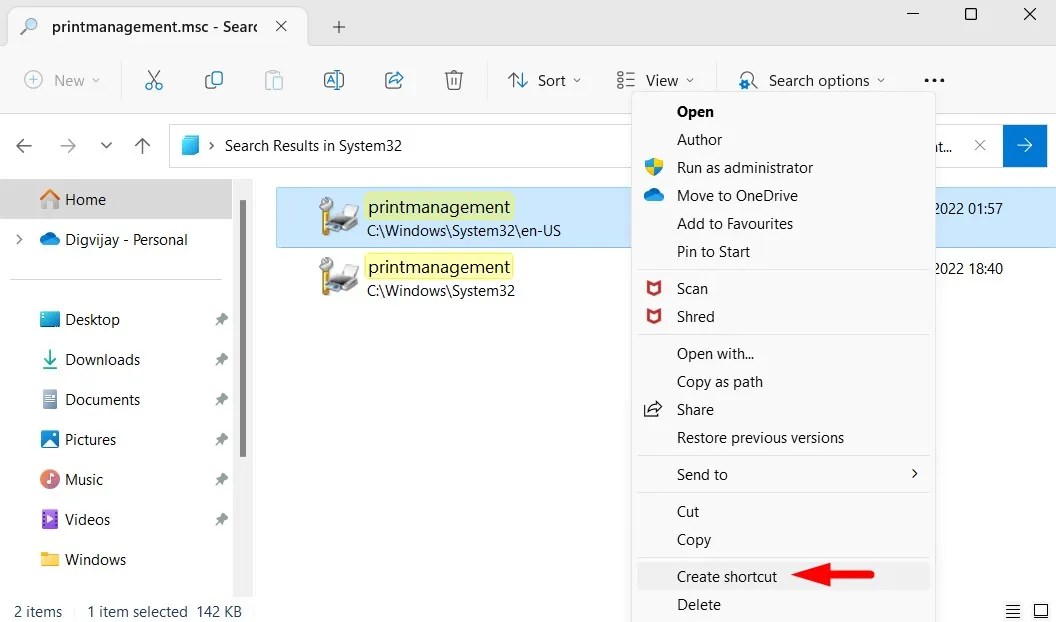Switch to large thumbnails view icon
The height and width of the screenshot is (622, 1056).
(x=1038, y=610)
